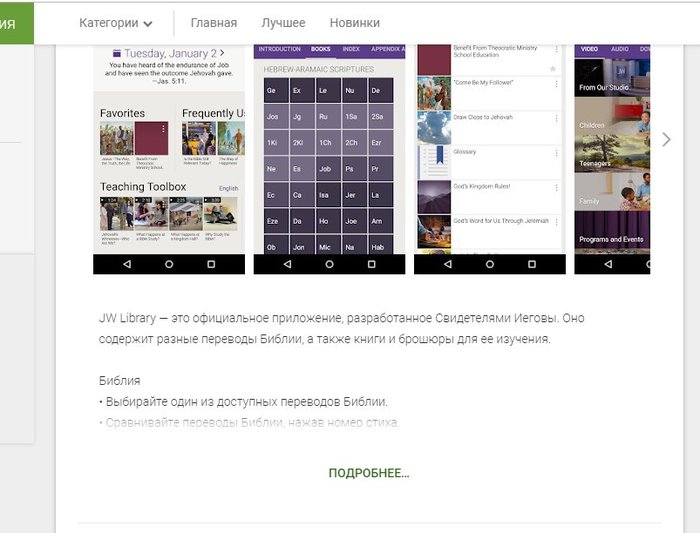
Task: Click three-dot menu beside "Come Be My Follower"
Action: pos(556,84)
